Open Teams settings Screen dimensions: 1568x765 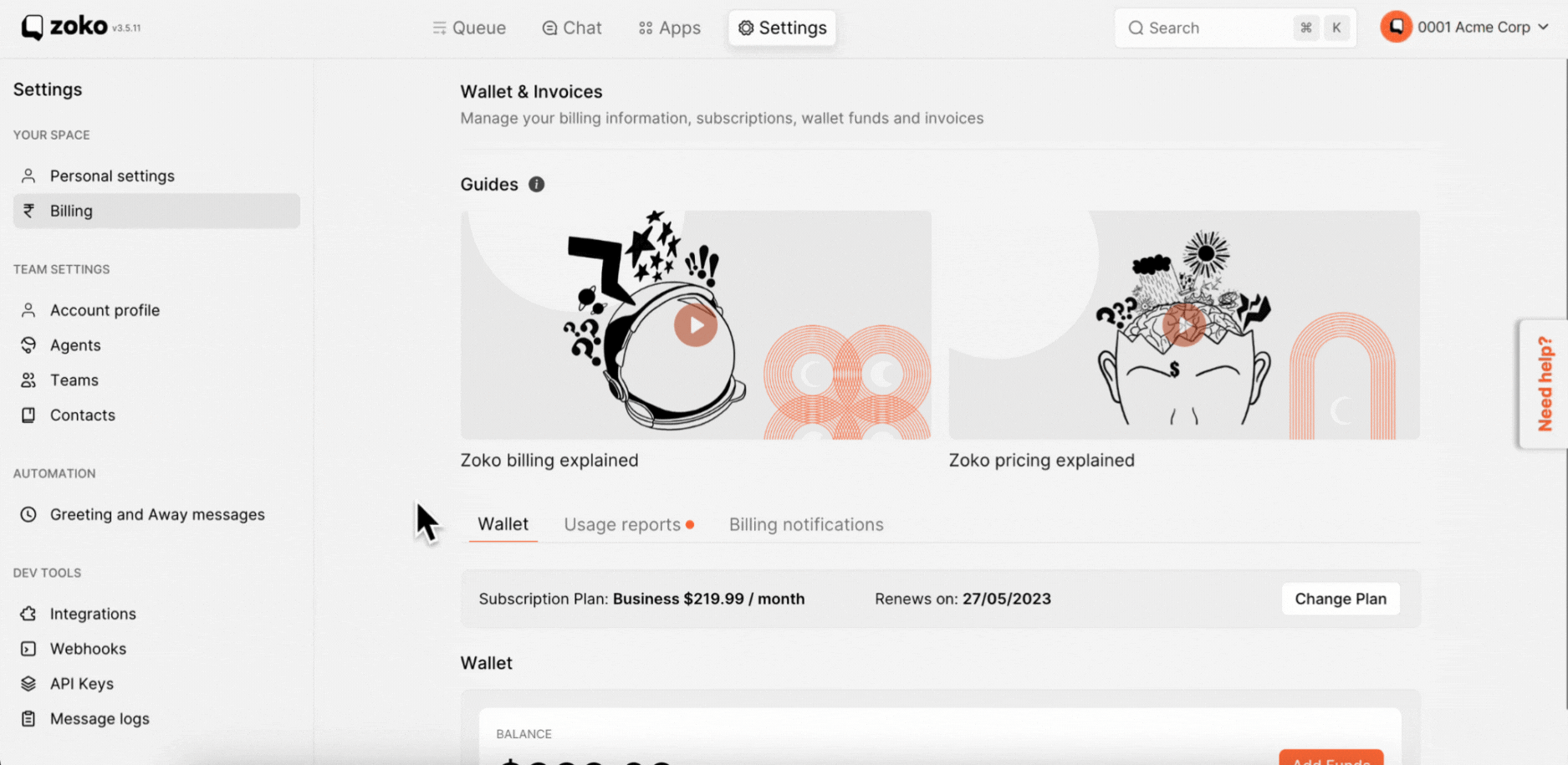(x=156, y=380)
